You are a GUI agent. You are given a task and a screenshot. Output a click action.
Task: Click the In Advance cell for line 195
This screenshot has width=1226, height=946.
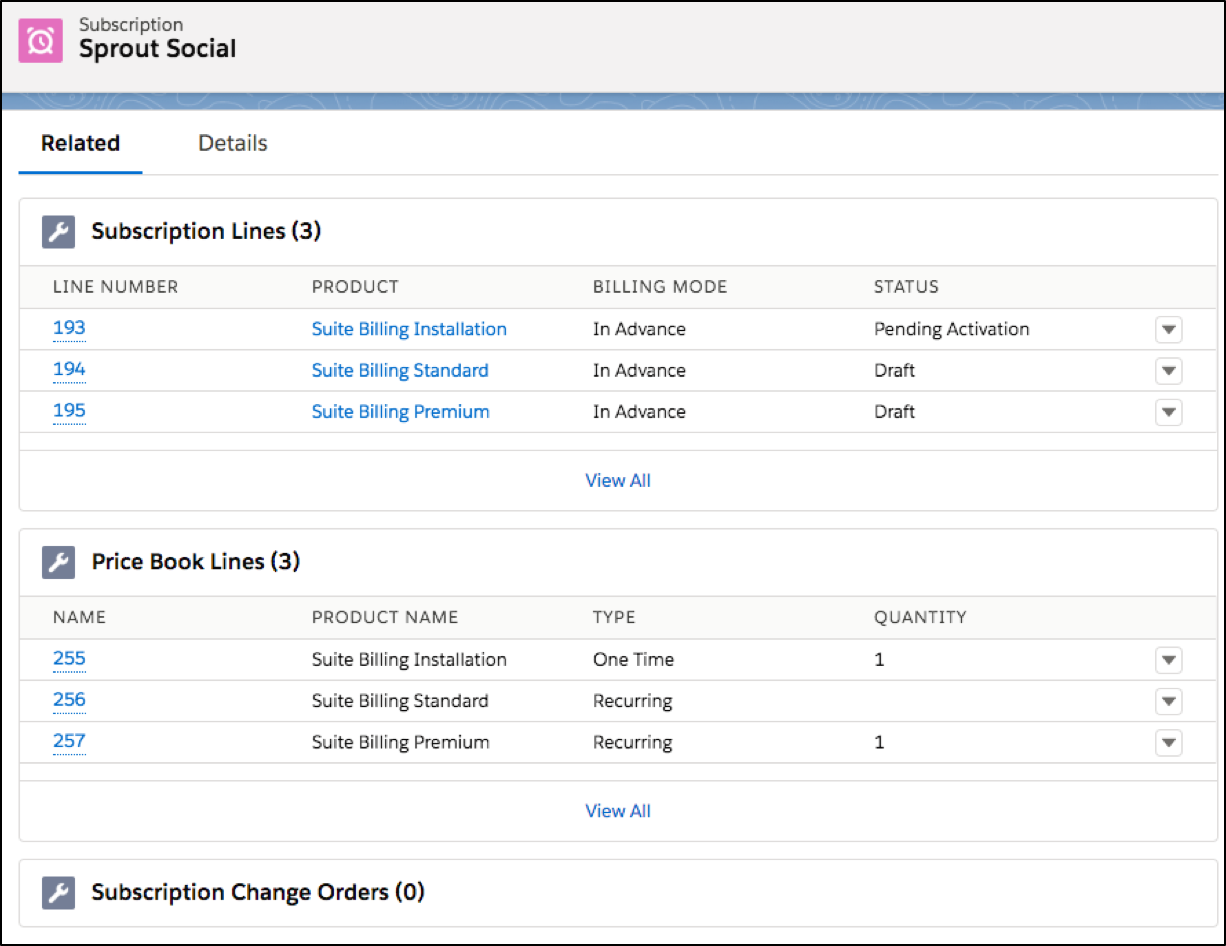(639, 412)
